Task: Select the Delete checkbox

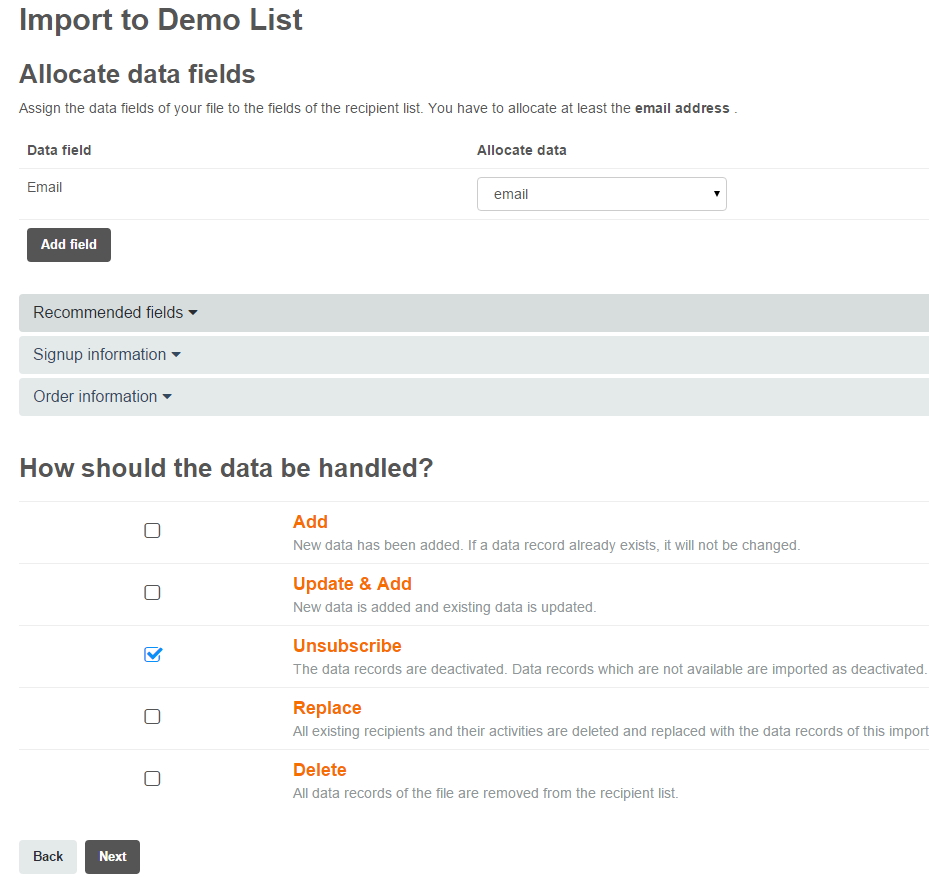Action: (x=152, y=779)
